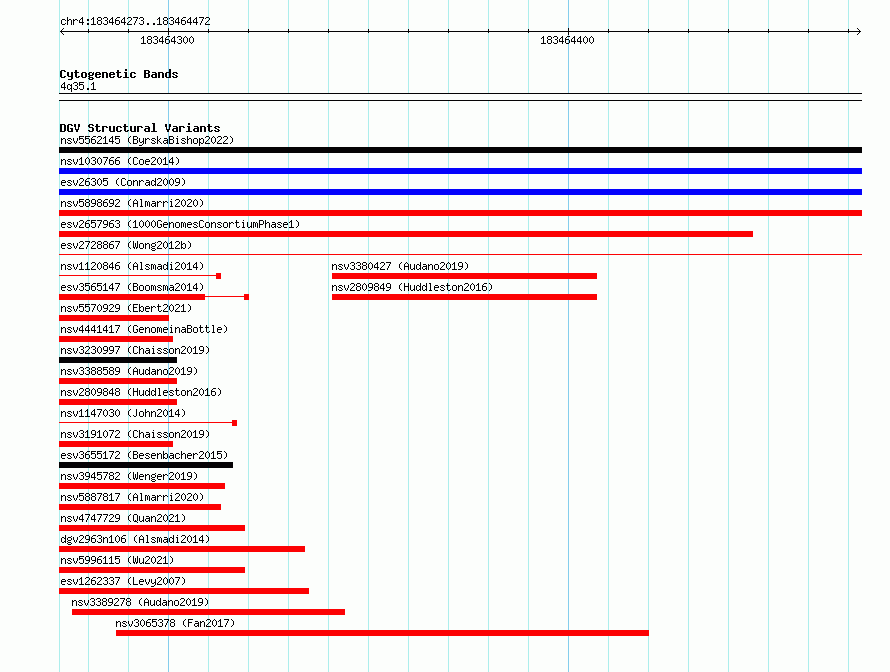890x672 pixels.
Task: Click the 183464400 ruler position label
Action: 567,40
